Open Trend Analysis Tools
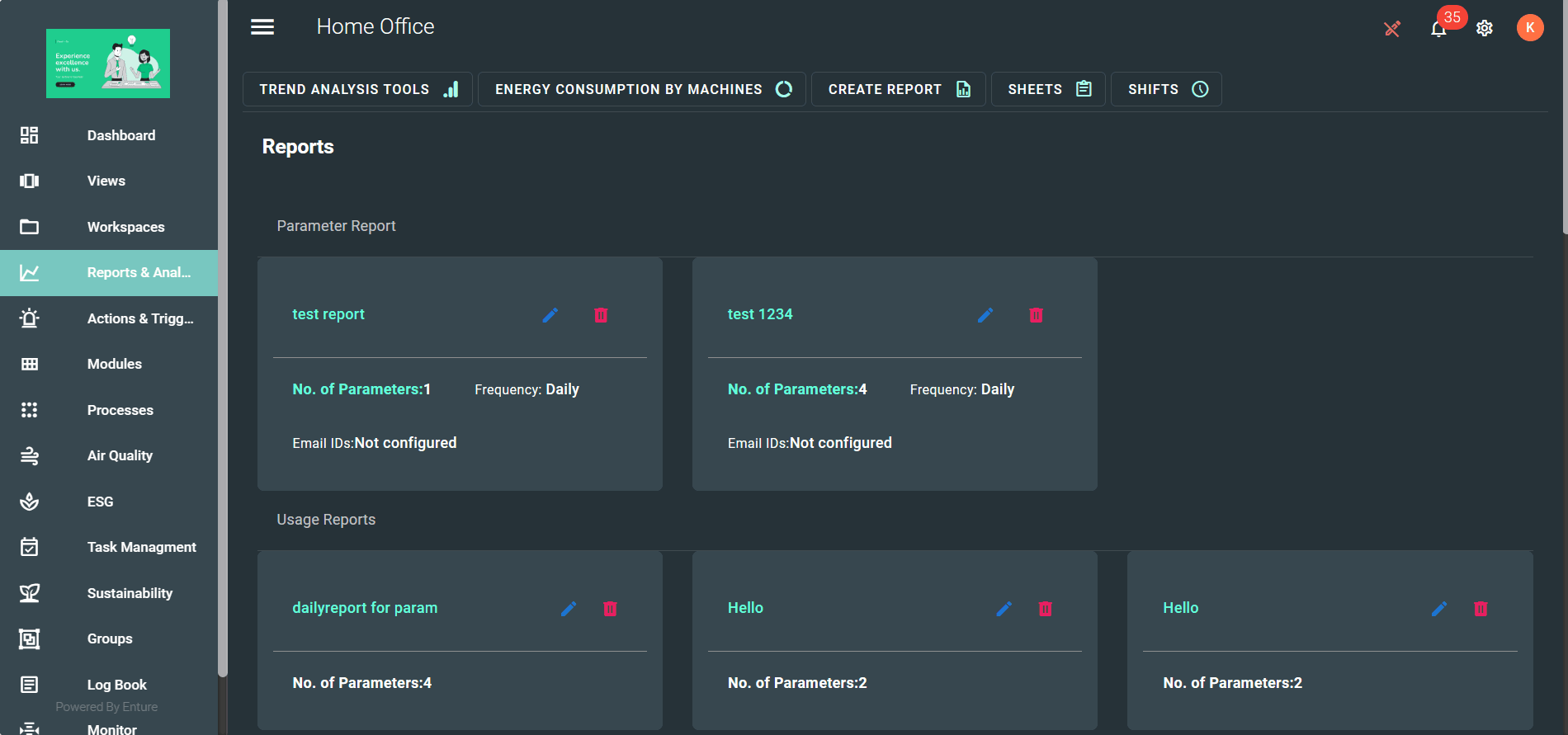Image resolution: width=1568 pixels, height=735 pixels. tap(357, 89)
